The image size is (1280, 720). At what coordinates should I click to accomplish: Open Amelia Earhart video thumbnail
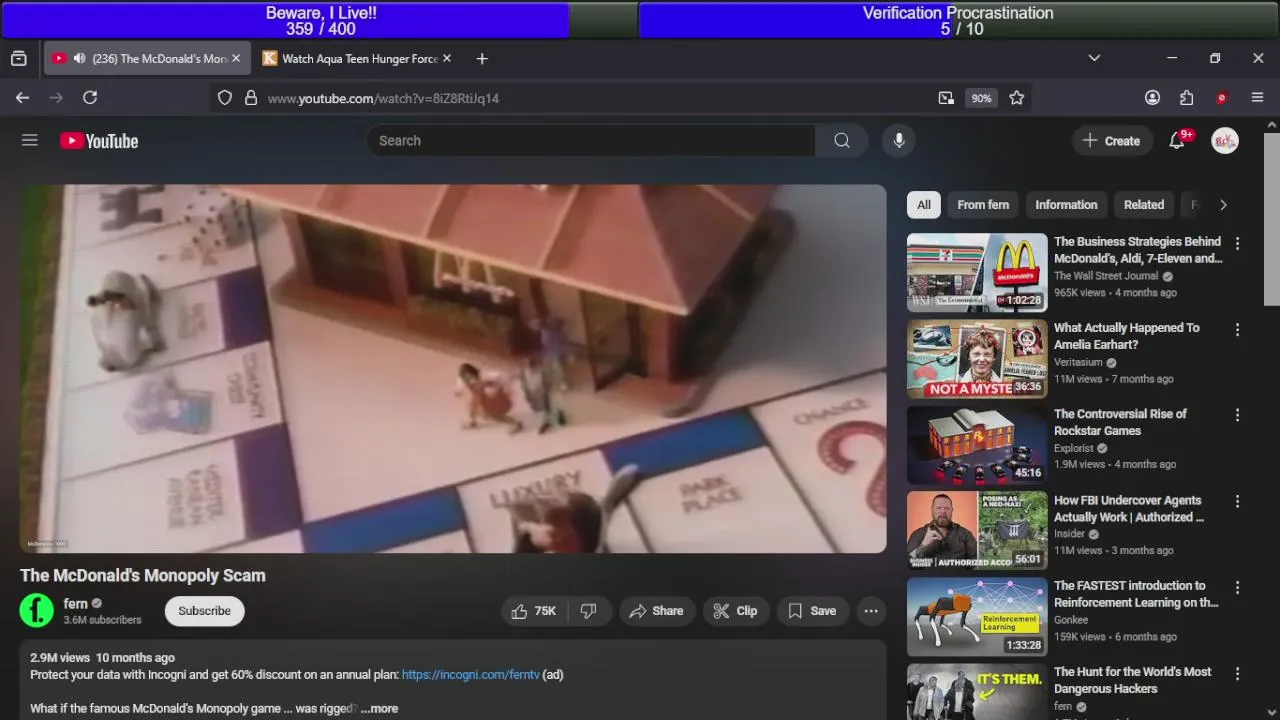[x=977, y=359]
